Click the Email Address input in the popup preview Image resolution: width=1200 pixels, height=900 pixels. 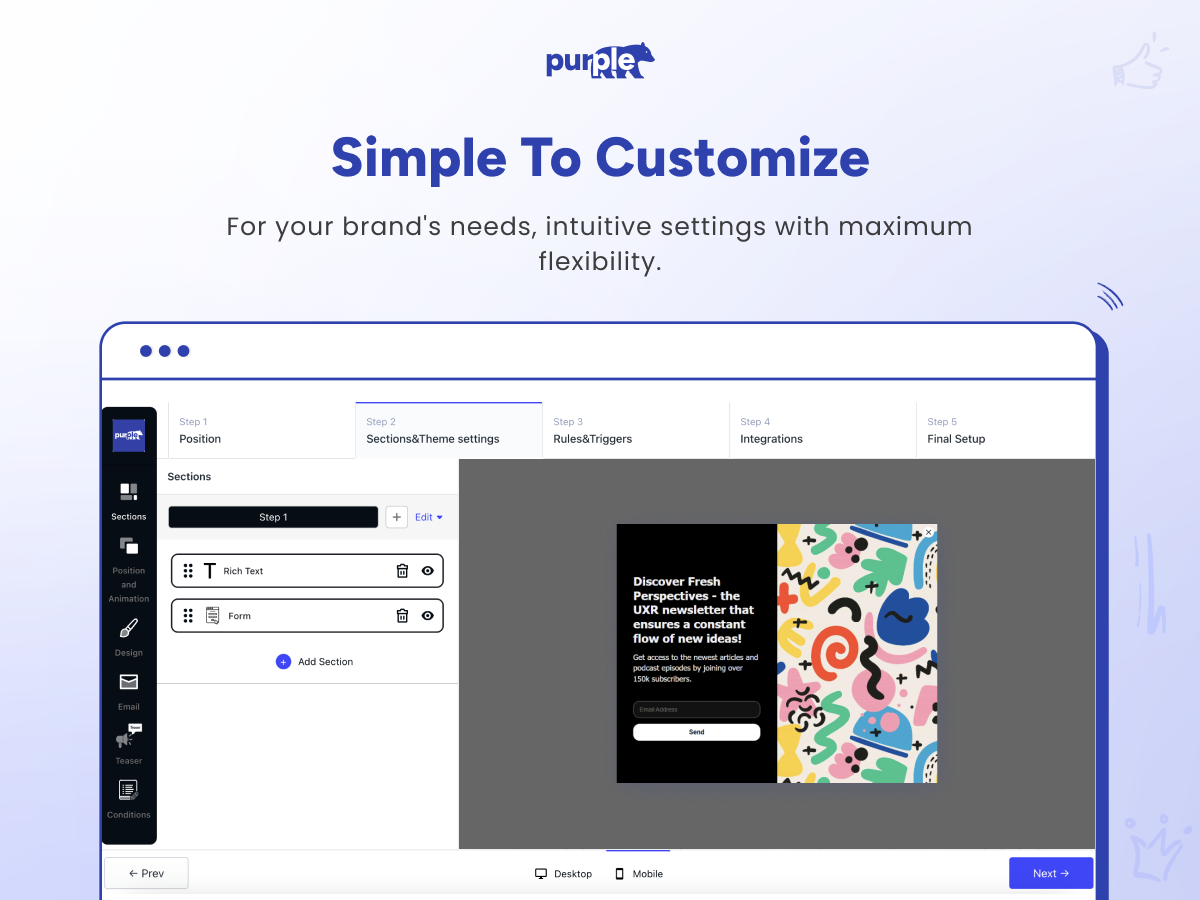coord(696,709)
